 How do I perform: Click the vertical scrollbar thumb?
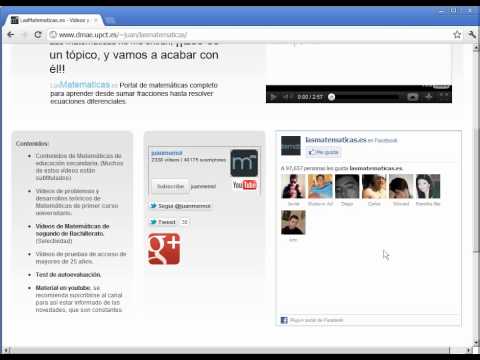476,190
